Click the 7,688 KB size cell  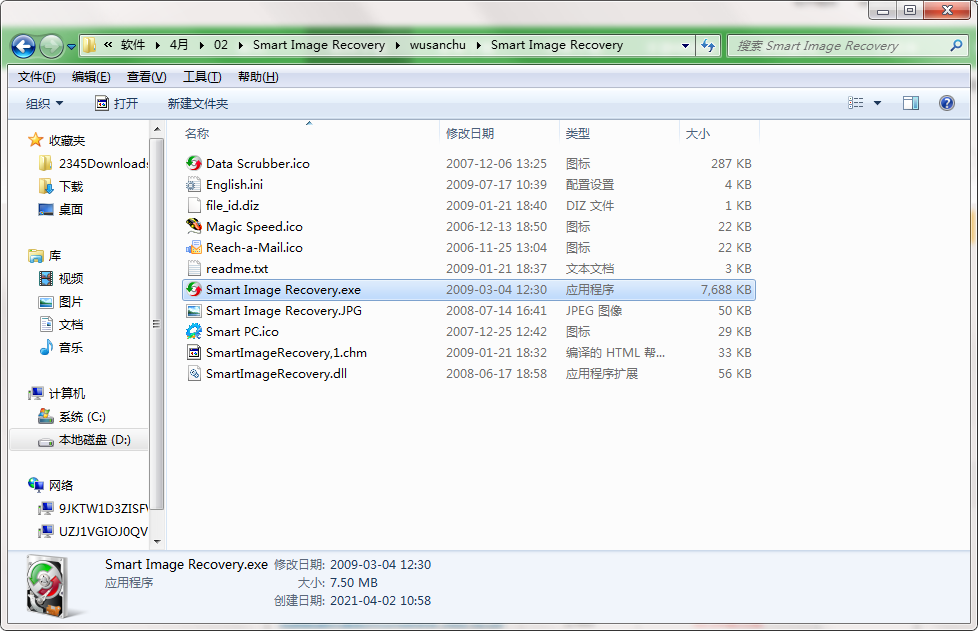point(726,289)
